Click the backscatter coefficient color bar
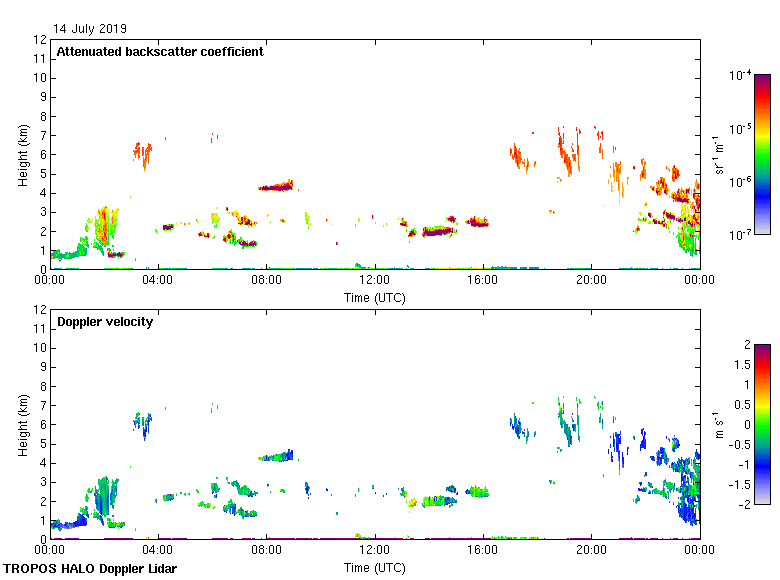Screen dimensions: 780x580 click(762, 154)
